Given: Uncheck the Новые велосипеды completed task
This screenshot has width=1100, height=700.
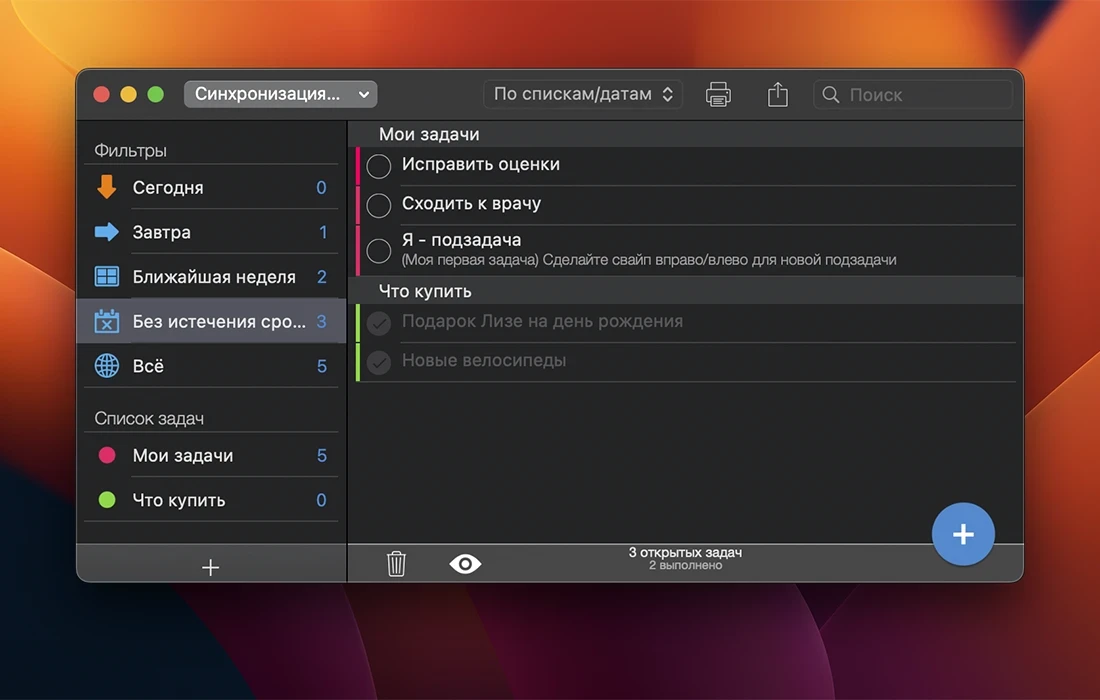Looking at the screenshot, I should click(x=379, y=362).
